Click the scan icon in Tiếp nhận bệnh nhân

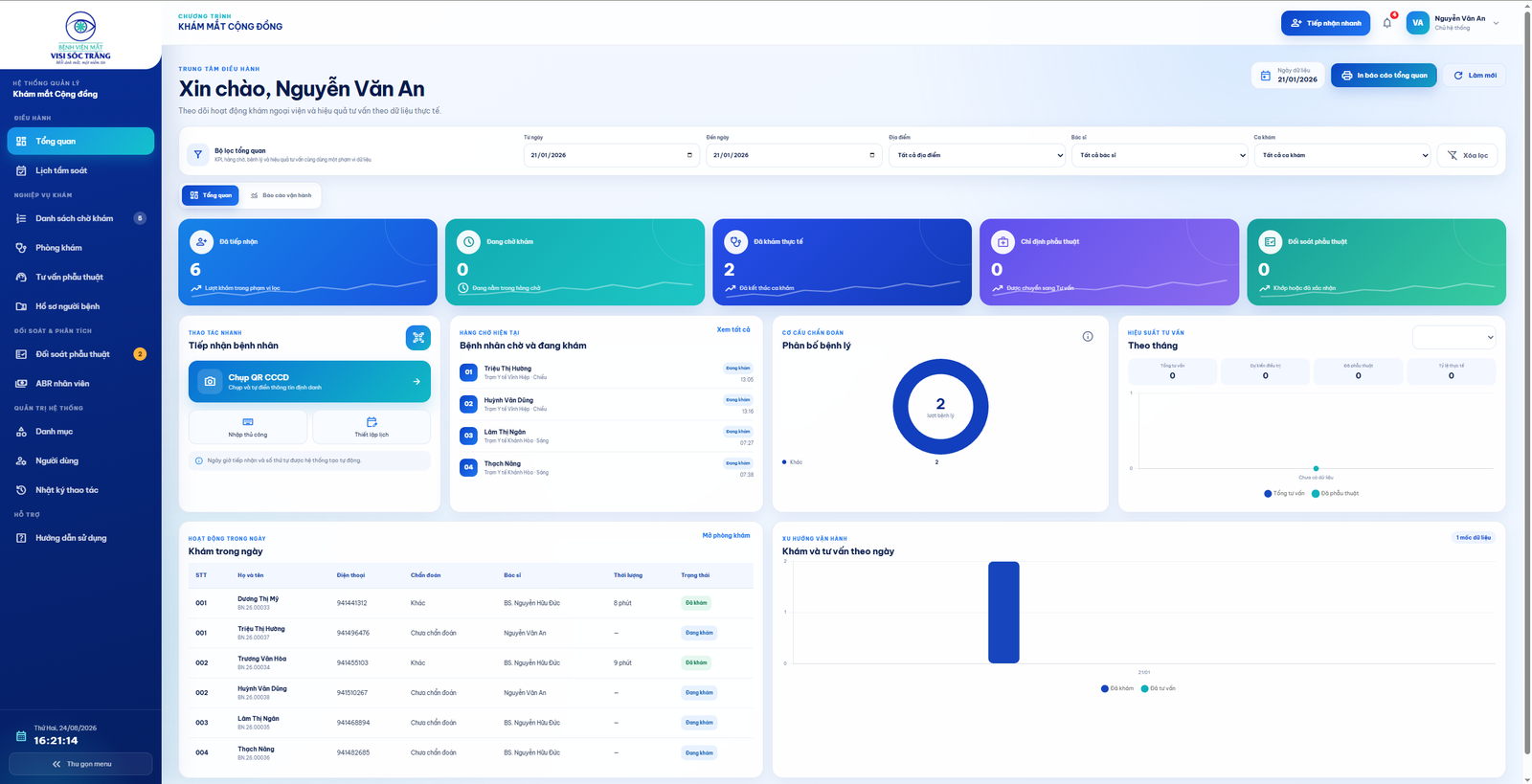(x=418, y=337)
